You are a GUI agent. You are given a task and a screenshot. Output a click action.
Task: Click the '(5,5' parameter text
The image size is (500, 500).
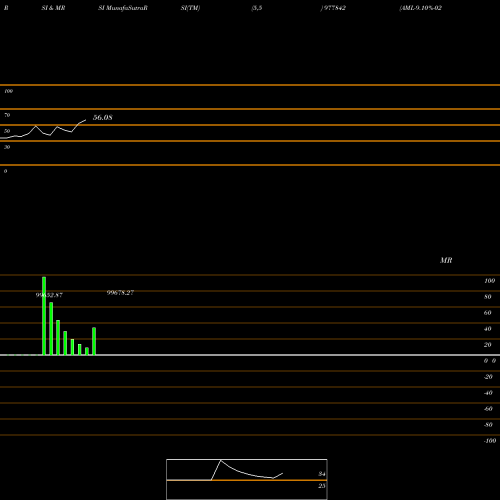[257, 8]
